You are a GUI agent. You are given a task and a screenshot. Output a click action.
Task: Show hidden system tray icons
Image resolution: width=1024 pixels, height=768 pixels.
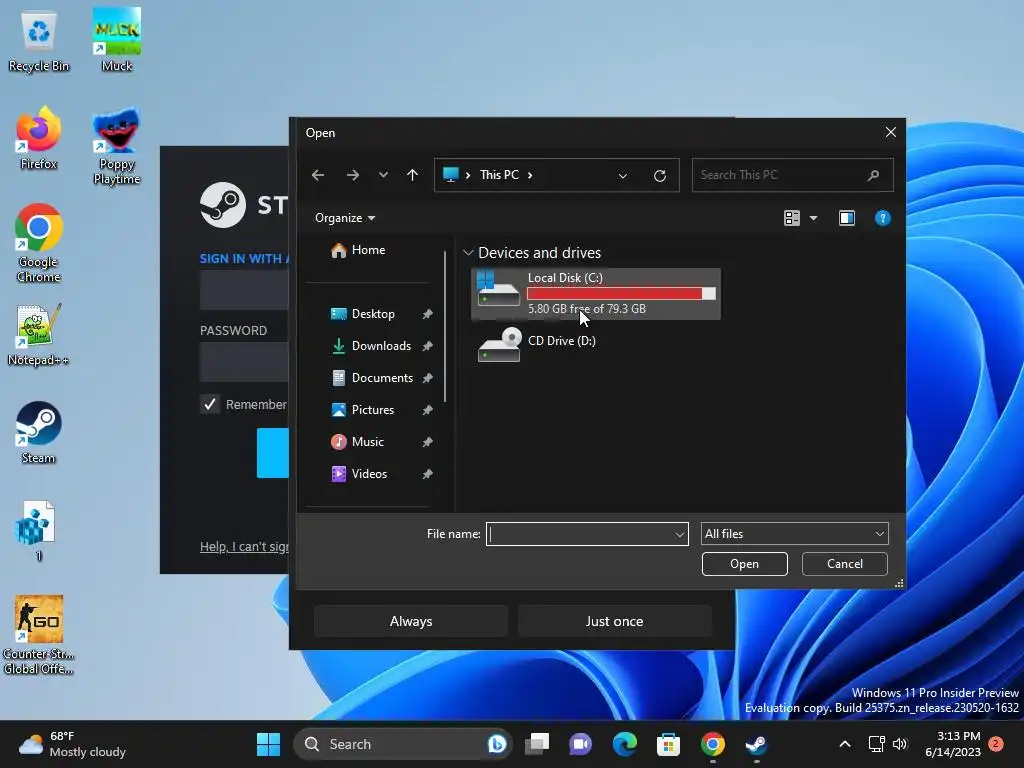[x=844, y=744]
